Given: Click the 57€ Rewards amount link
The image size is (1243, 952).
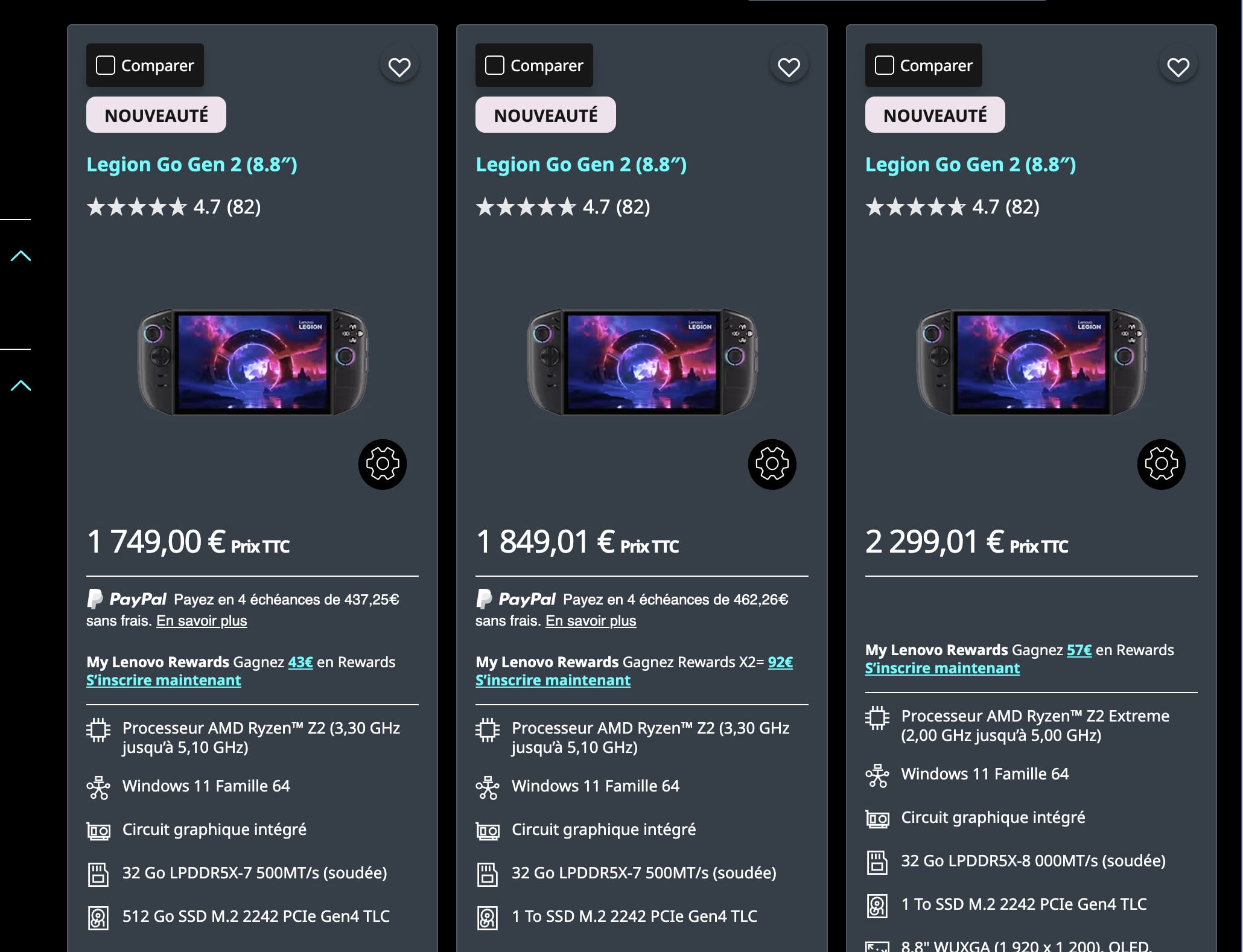Looking at the screenshot, I should (1079, 650).
